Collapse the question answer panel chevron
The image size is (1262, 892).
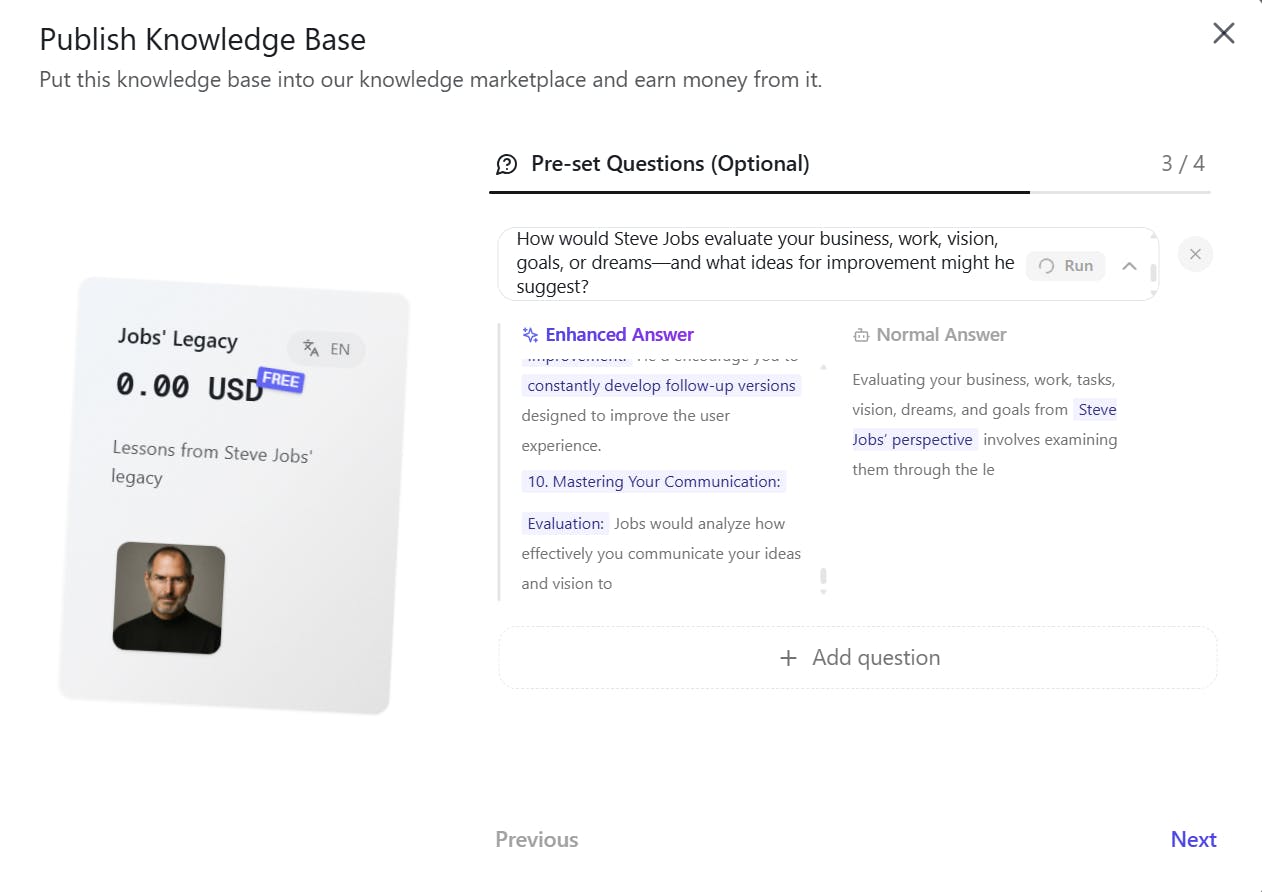(x=1129, y=266)
